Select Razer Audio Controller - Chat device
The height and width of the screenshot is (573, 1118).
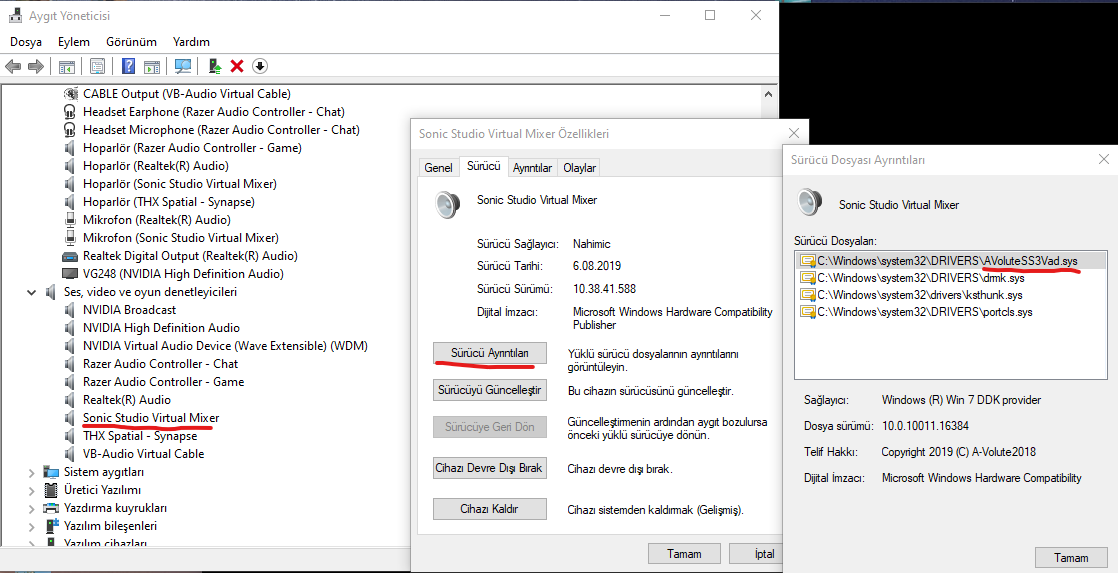pos(160,364)
